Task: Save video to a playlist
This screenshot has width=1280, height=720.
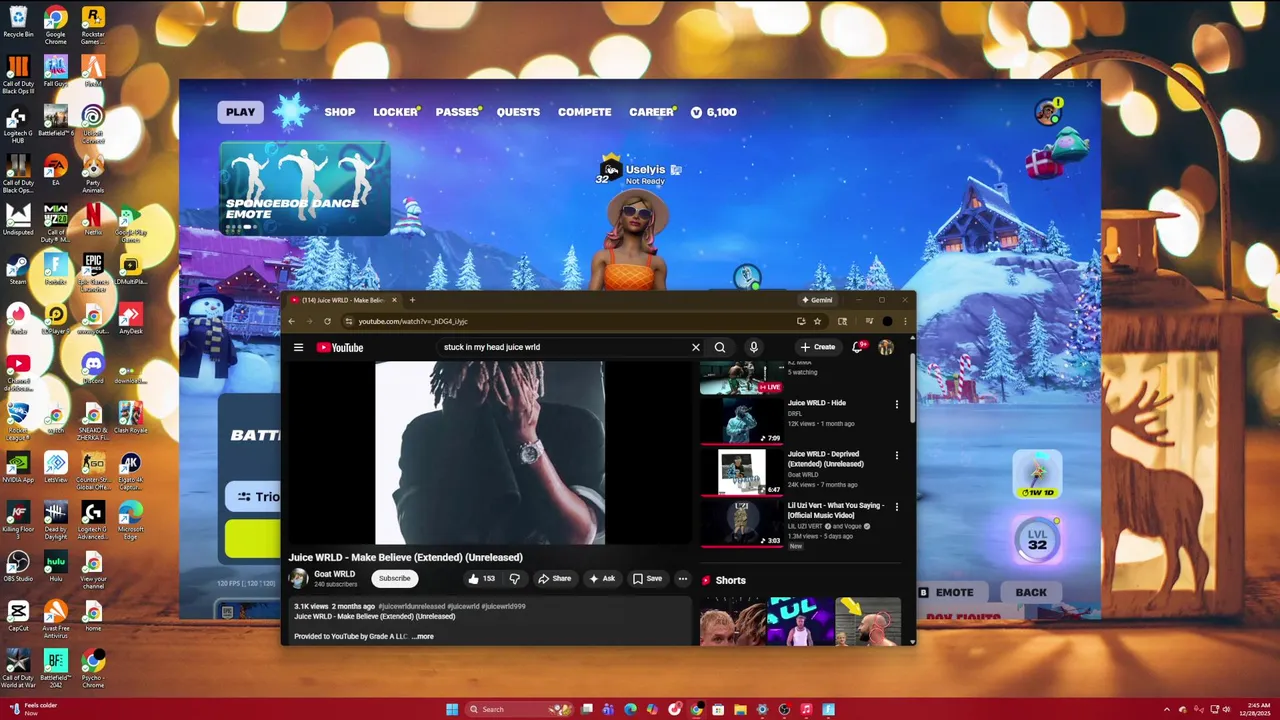Action: (648, 578)
